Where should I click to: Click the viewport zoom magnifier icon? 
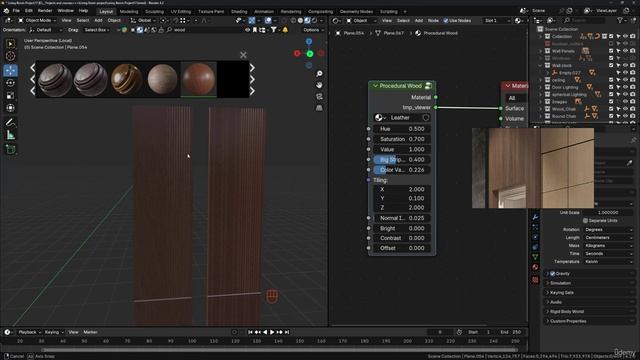[319, 74]
